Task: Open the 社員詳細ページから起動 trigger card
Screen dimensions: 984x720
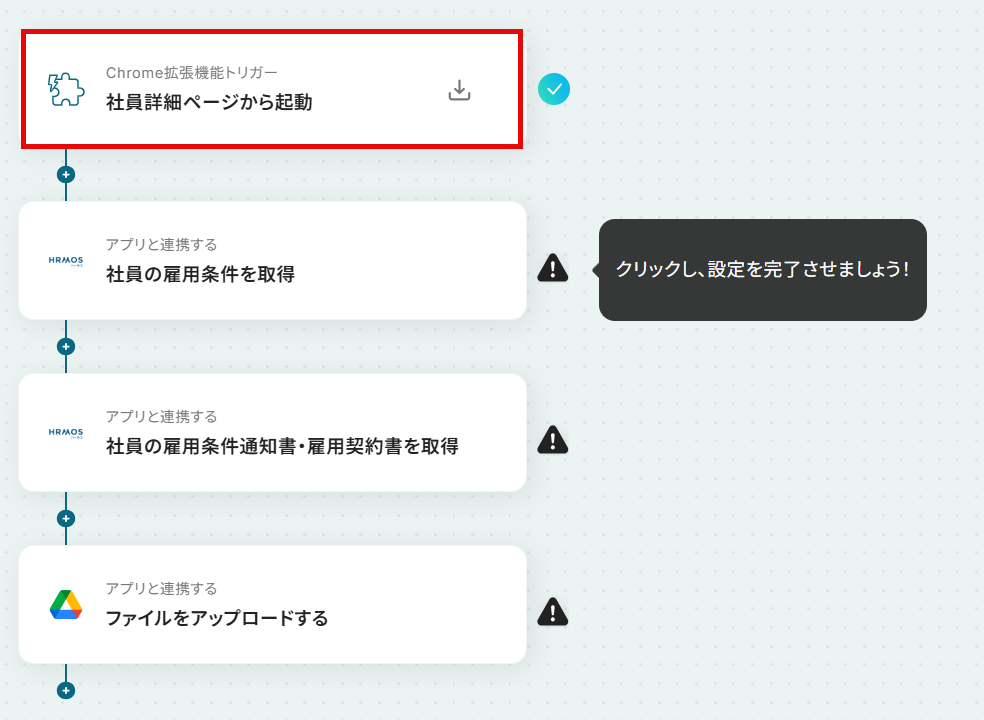Action: 272,89
